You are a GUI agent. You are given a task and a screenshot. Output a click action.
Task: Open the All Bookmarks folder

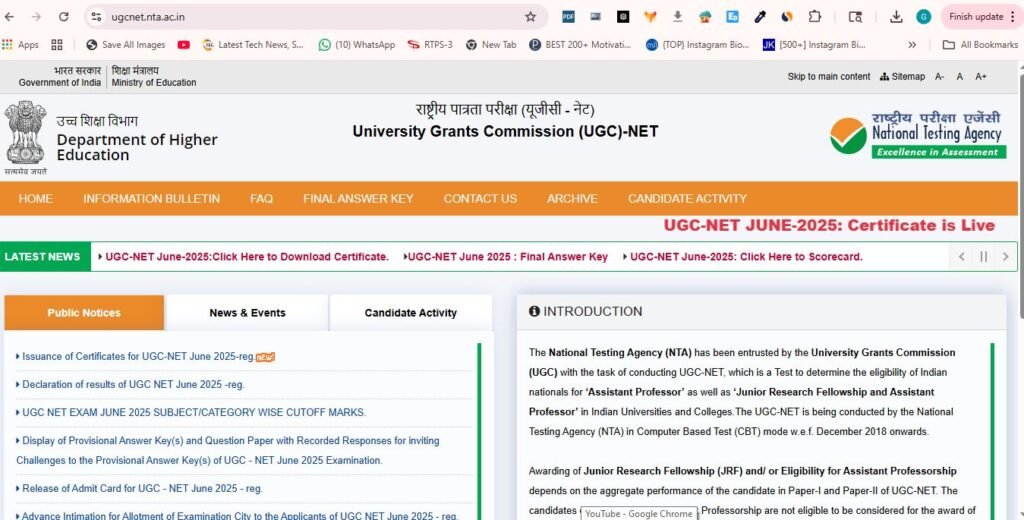click(980, 44)
